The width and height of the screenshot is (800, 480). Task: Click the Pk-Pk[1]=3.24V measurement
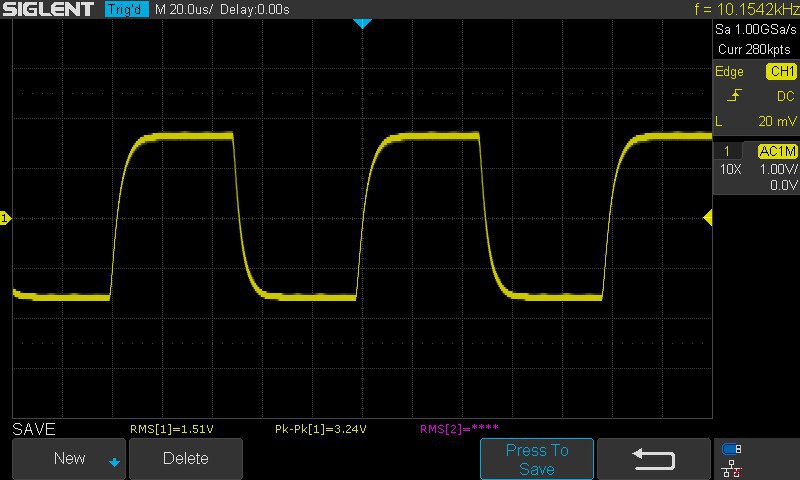320,429
